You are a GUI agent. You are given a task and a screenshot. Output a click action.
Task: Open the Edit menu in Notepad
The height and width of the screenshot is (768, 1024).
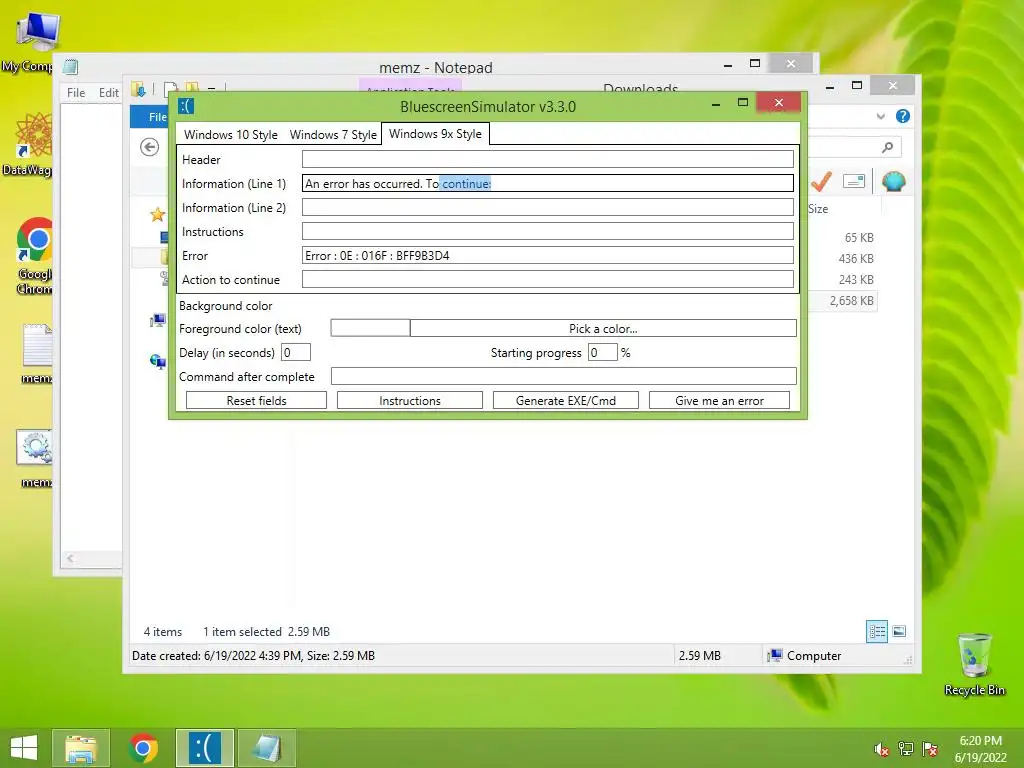click(x=108, y=93)
